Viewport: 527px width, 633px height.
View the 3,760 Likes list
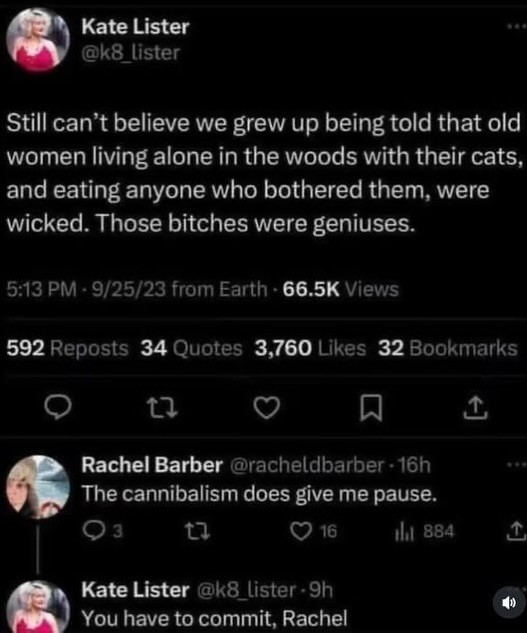310,348
